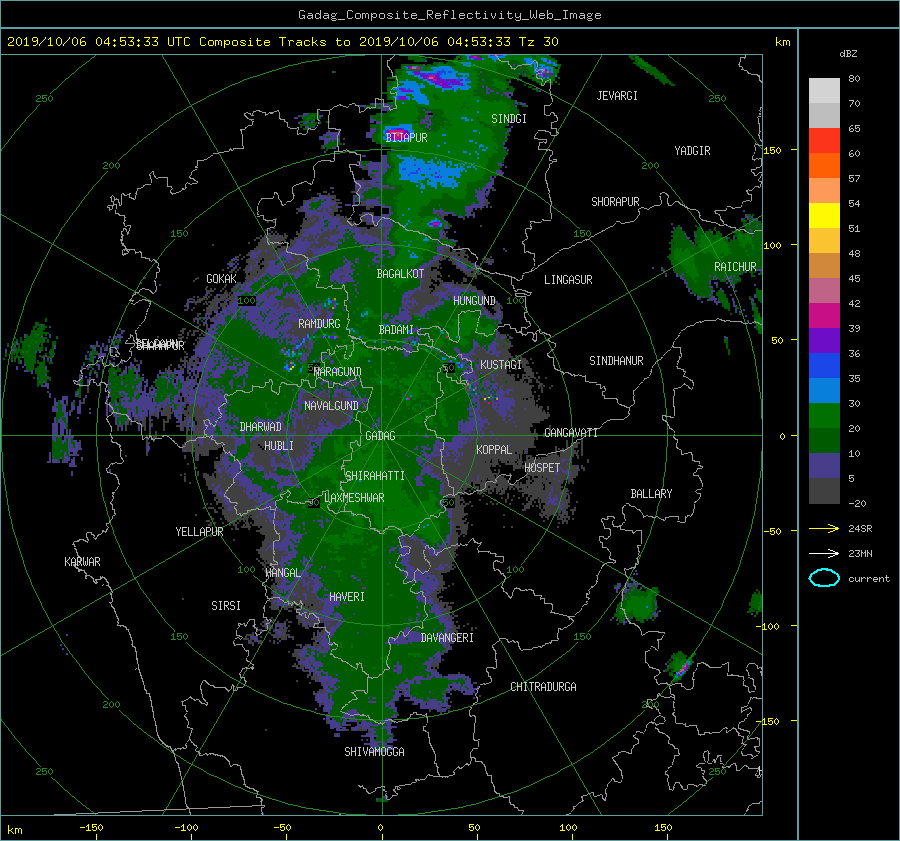Click the HOSPET city label
Image resolution: width=900 pixels, height=841 pixels.
[x=542, y=468]
